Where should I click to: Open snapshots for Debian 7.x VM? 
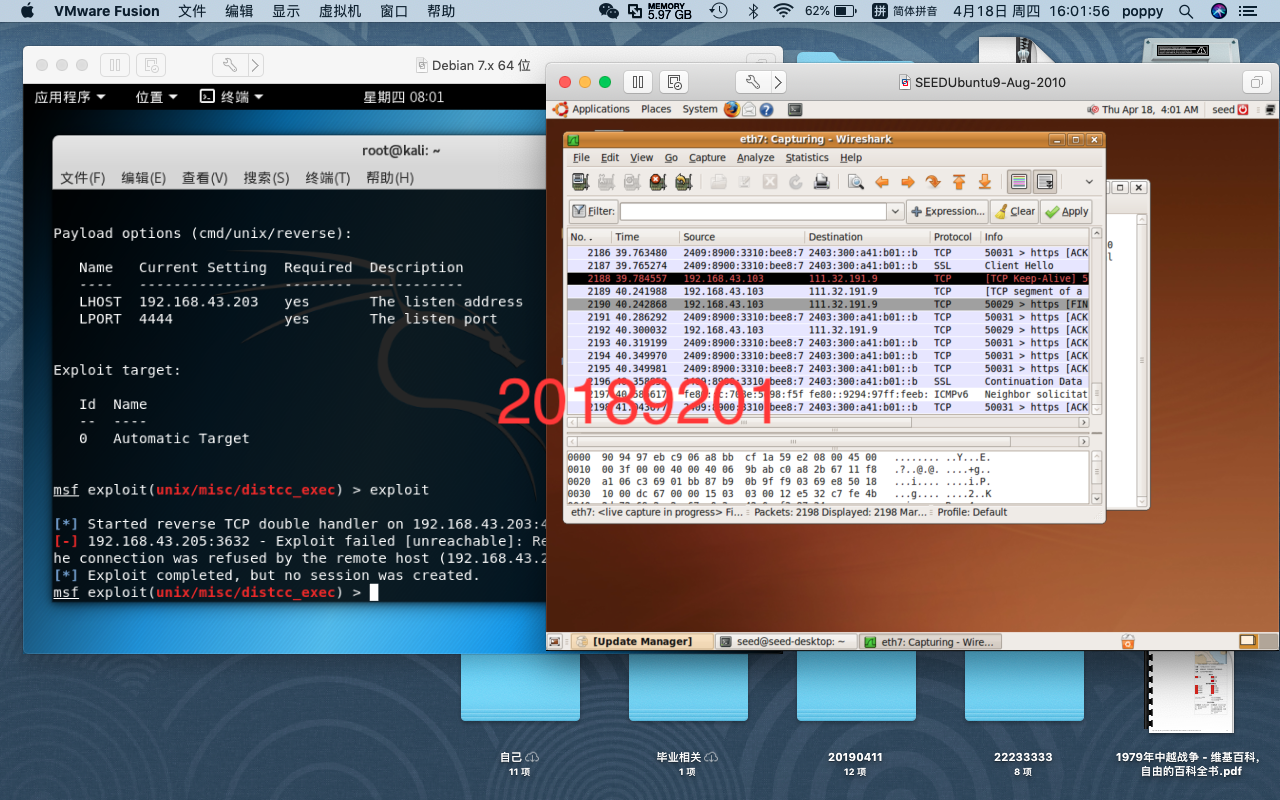(151, 65)
